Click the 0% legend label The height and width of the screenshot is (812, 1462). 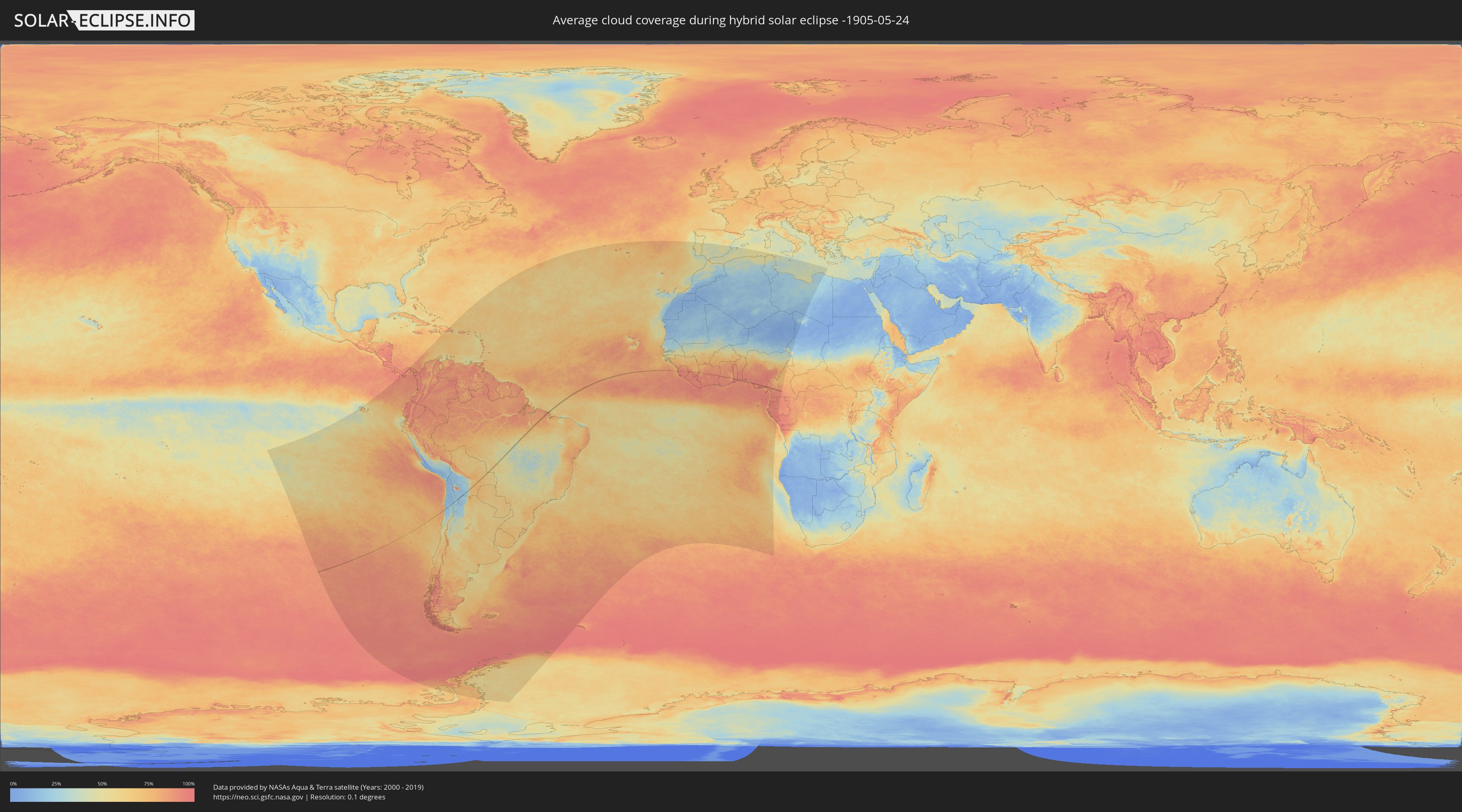(13, 784)
